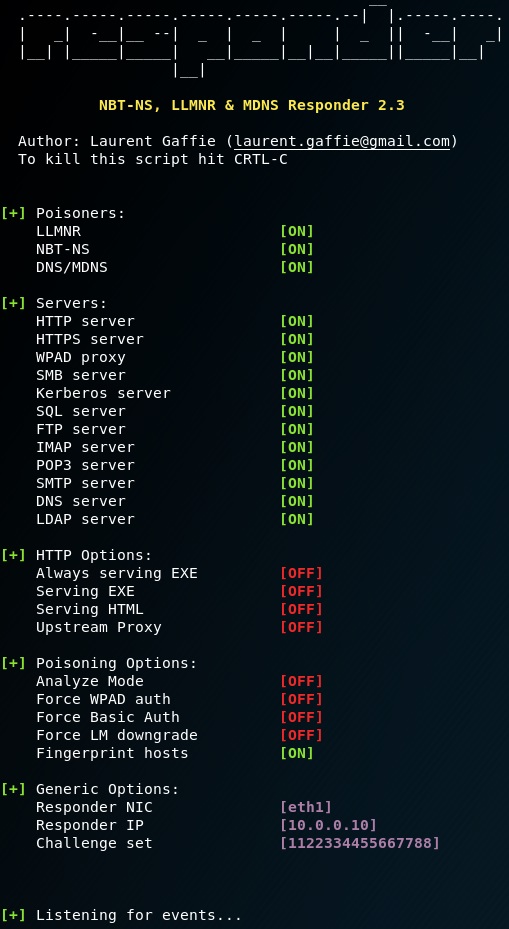Select the Generic Options plus marker

tap(14, 789)
